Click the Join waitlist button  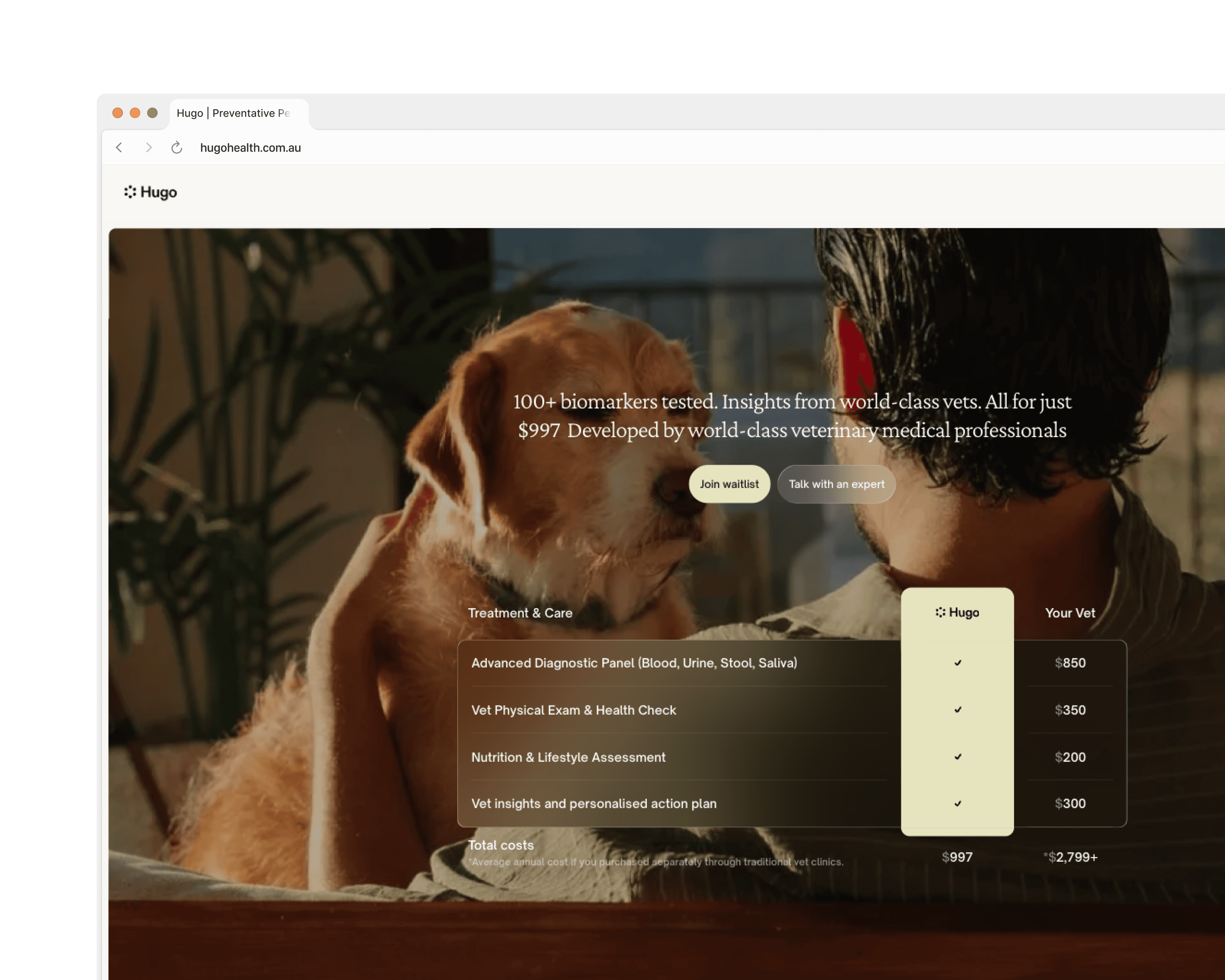pos(729,484)
